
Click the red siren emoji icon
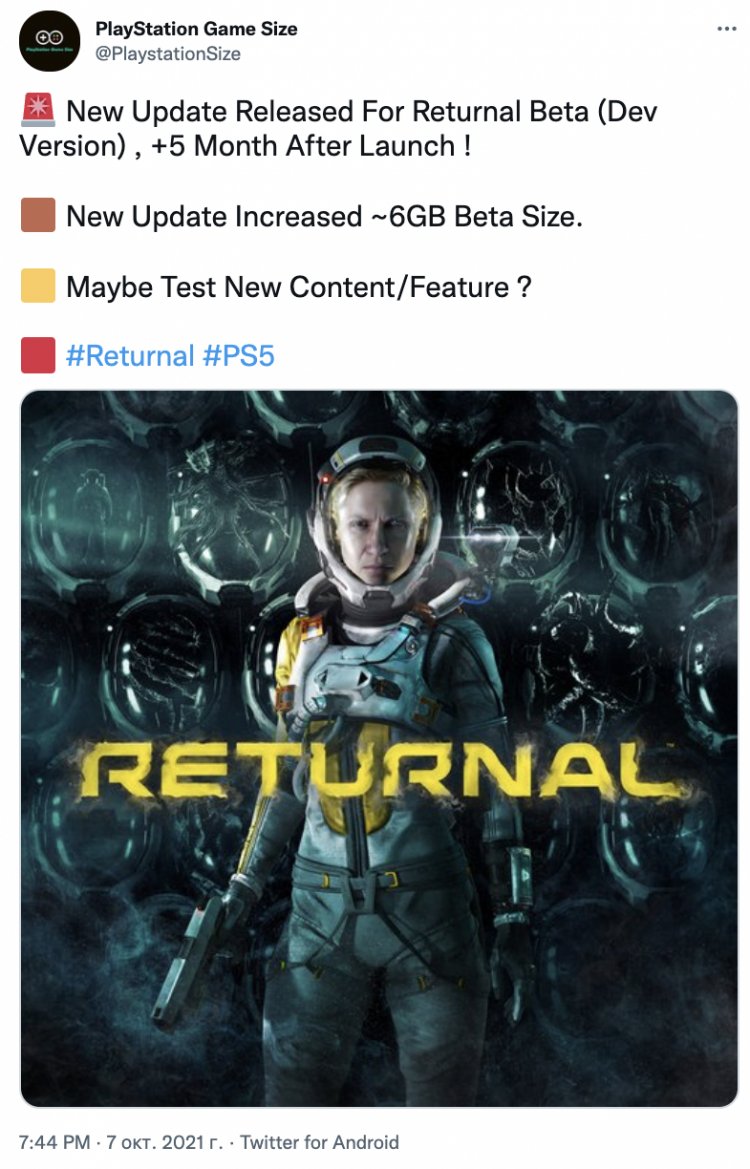pyautogui.click(x=37, y=110)
